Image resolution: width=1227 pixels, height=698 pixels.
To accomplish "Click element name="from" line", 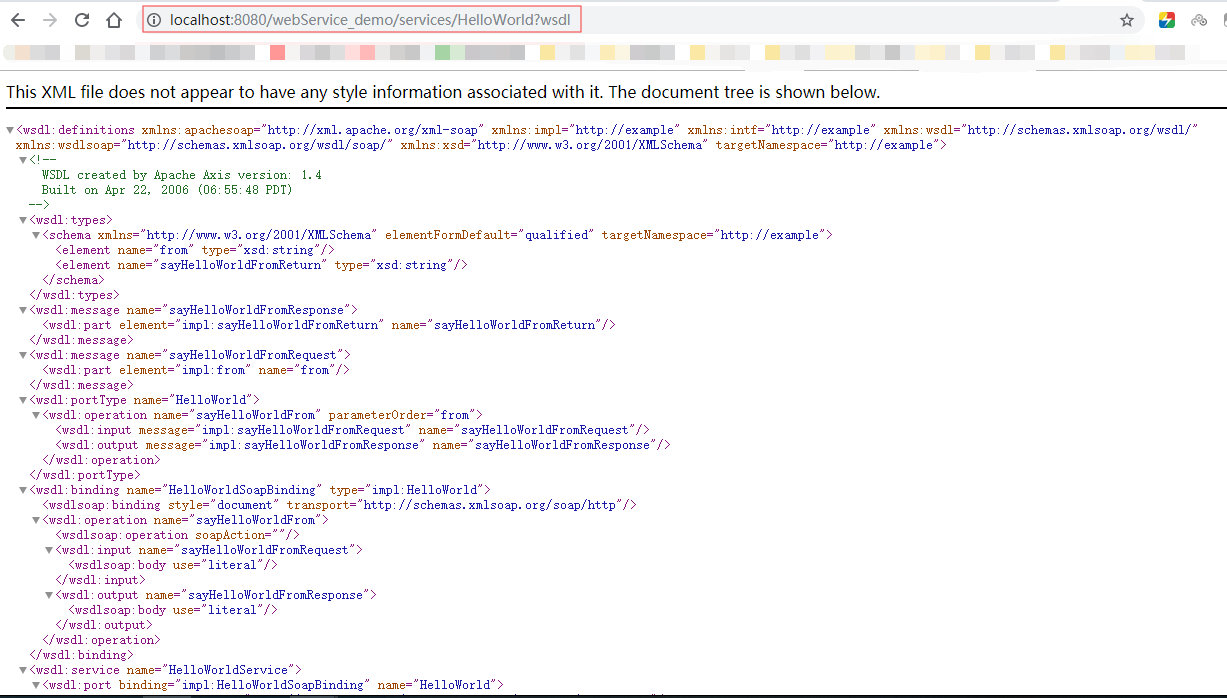I will coord(195,250).
